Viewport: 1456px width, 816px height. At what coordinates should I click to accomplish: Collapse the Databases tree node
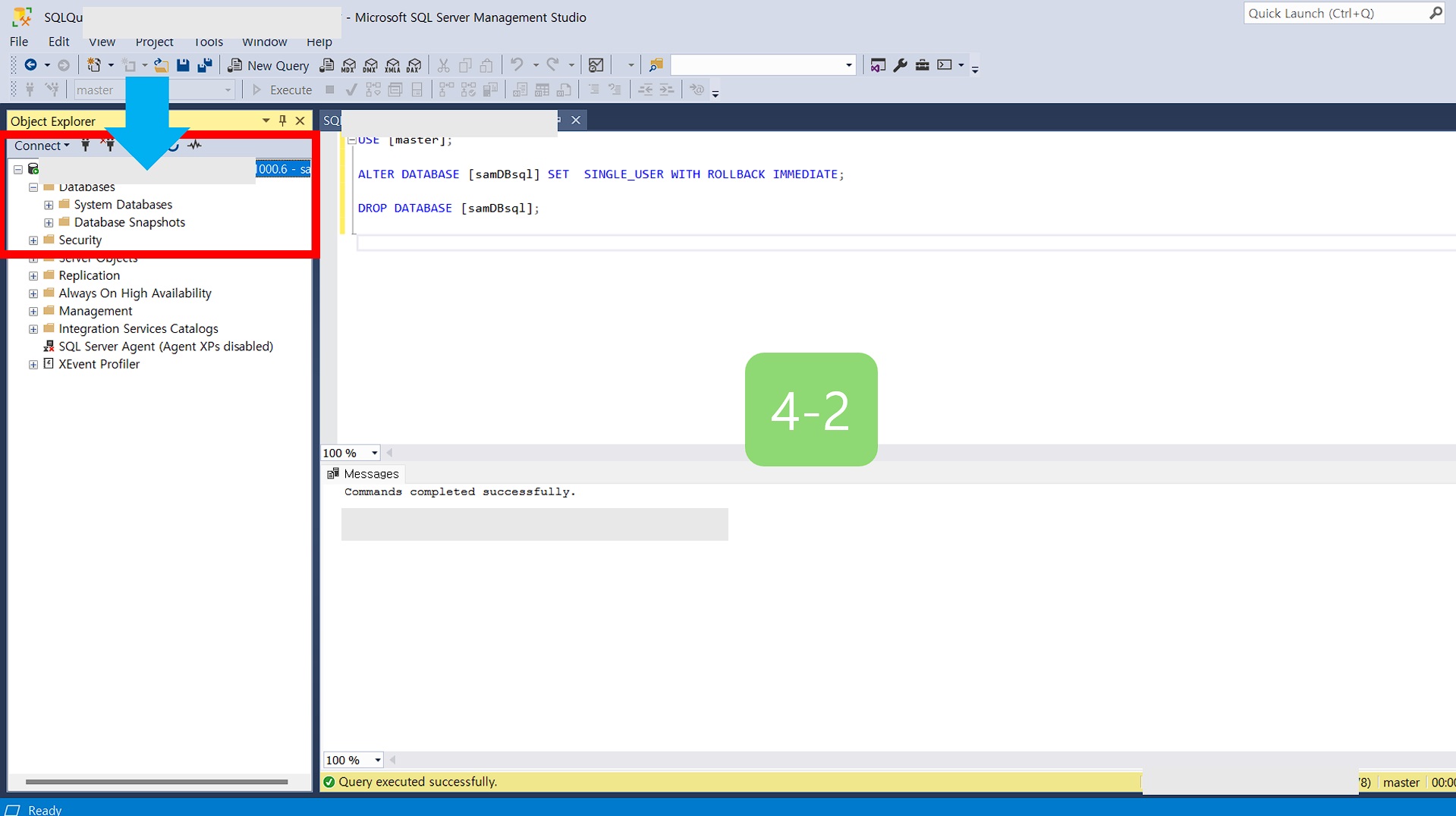pyautogui.click(x=33, y=187)
